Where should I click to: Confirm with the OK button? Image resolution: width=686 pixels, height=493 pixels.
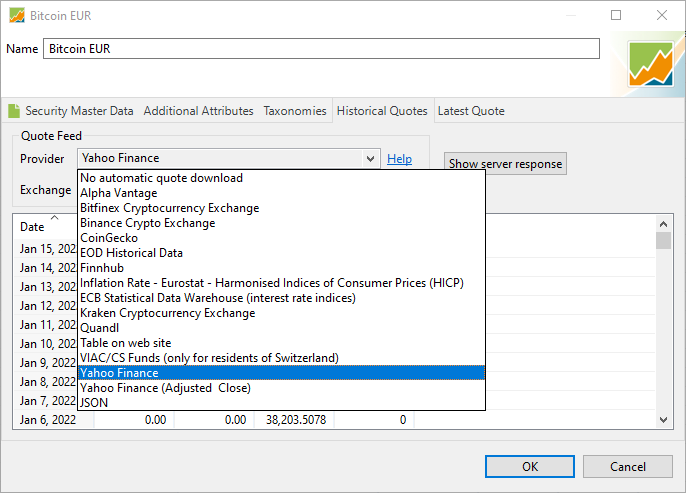click(530, 466)
